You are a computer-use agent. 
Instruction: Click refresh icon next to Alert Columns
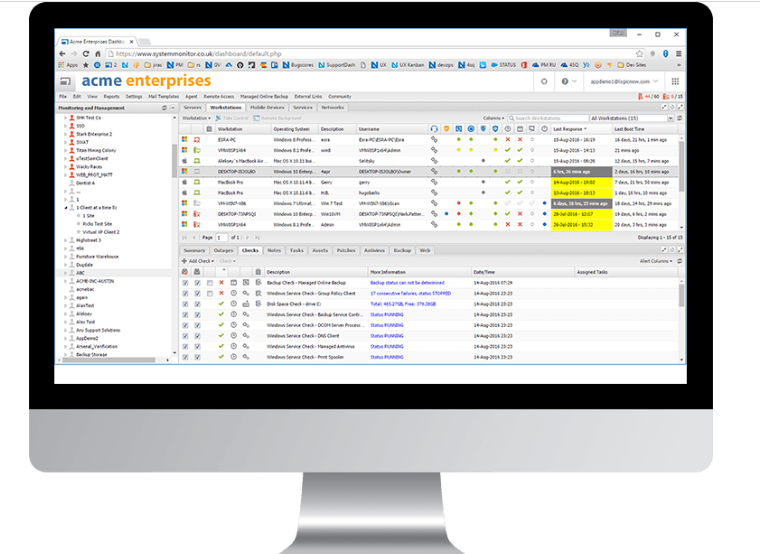pyautogui.click(x=680, y=261)
